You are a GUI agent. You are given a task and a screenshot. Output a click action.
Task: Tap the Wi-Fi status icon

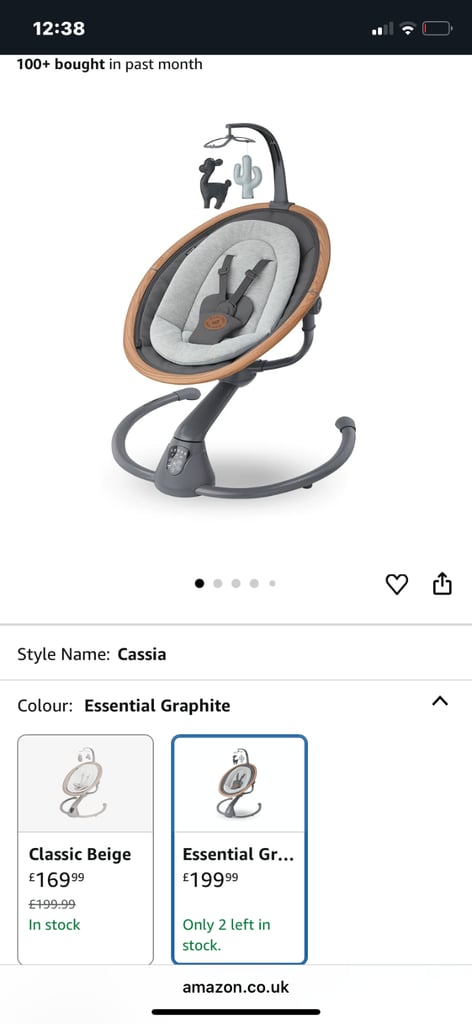point(409,29)
